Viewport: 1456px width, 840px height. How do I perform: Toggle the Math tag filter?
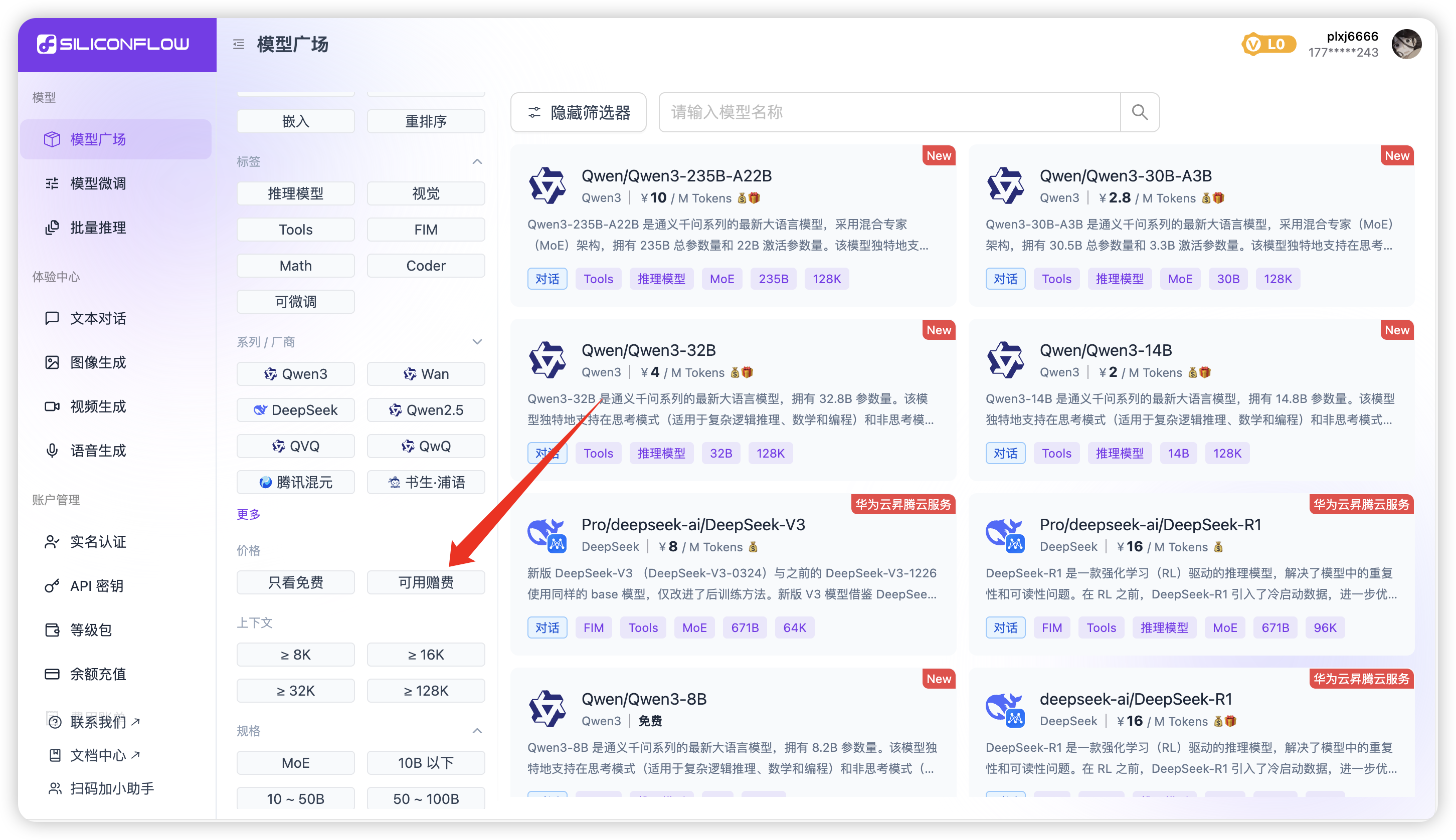pyautogui.click(x=295, y=266)
